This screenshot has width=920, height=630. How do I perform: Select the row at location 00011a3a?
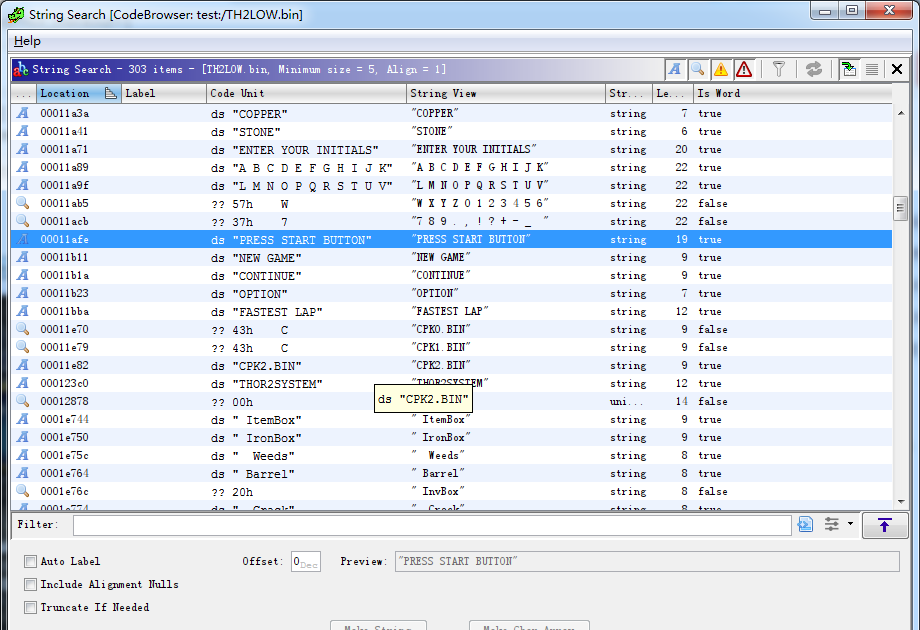pos(451,113)
